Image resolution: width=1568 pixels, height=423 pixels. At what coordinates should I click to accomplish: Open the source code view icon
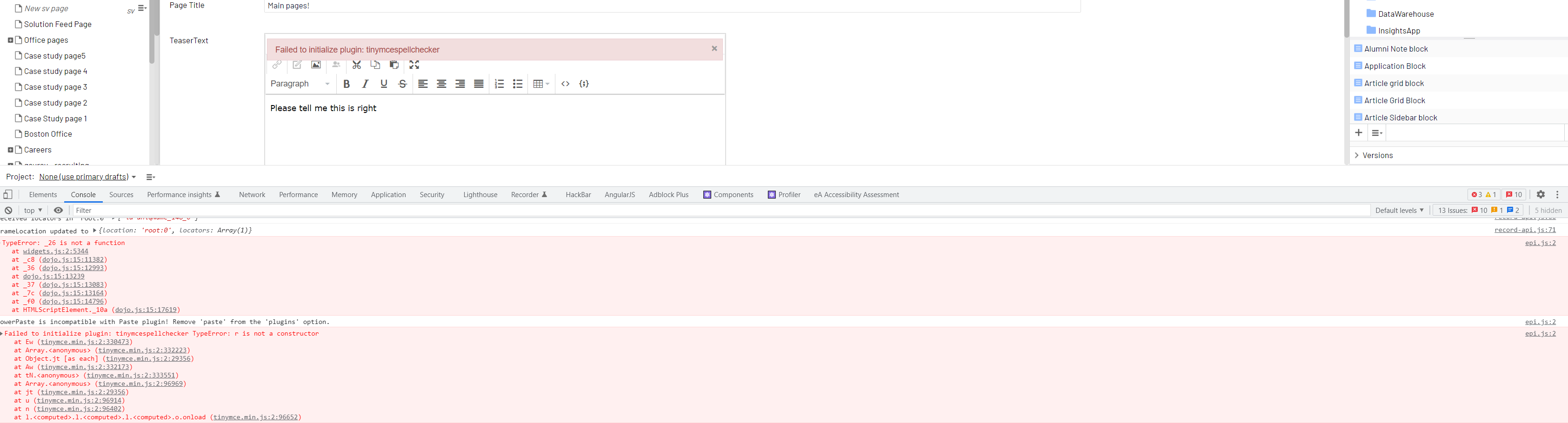[x=566, y=84]
